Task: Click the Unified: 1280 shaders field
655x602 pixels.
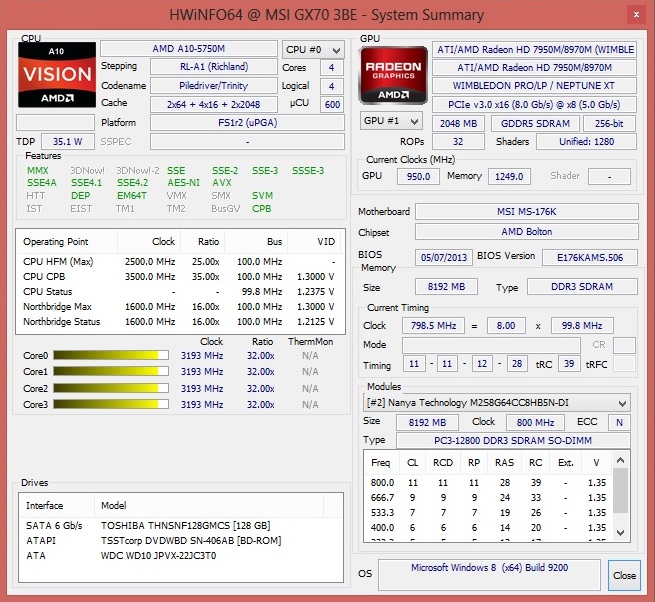Action: click(586, 142)
